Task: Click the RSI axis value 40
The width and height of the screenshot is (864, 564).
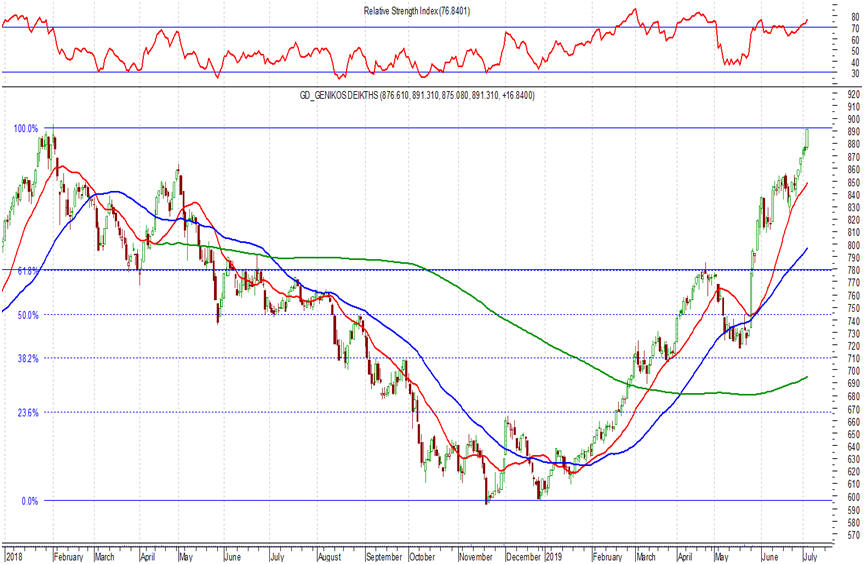Action: (855, 62)
